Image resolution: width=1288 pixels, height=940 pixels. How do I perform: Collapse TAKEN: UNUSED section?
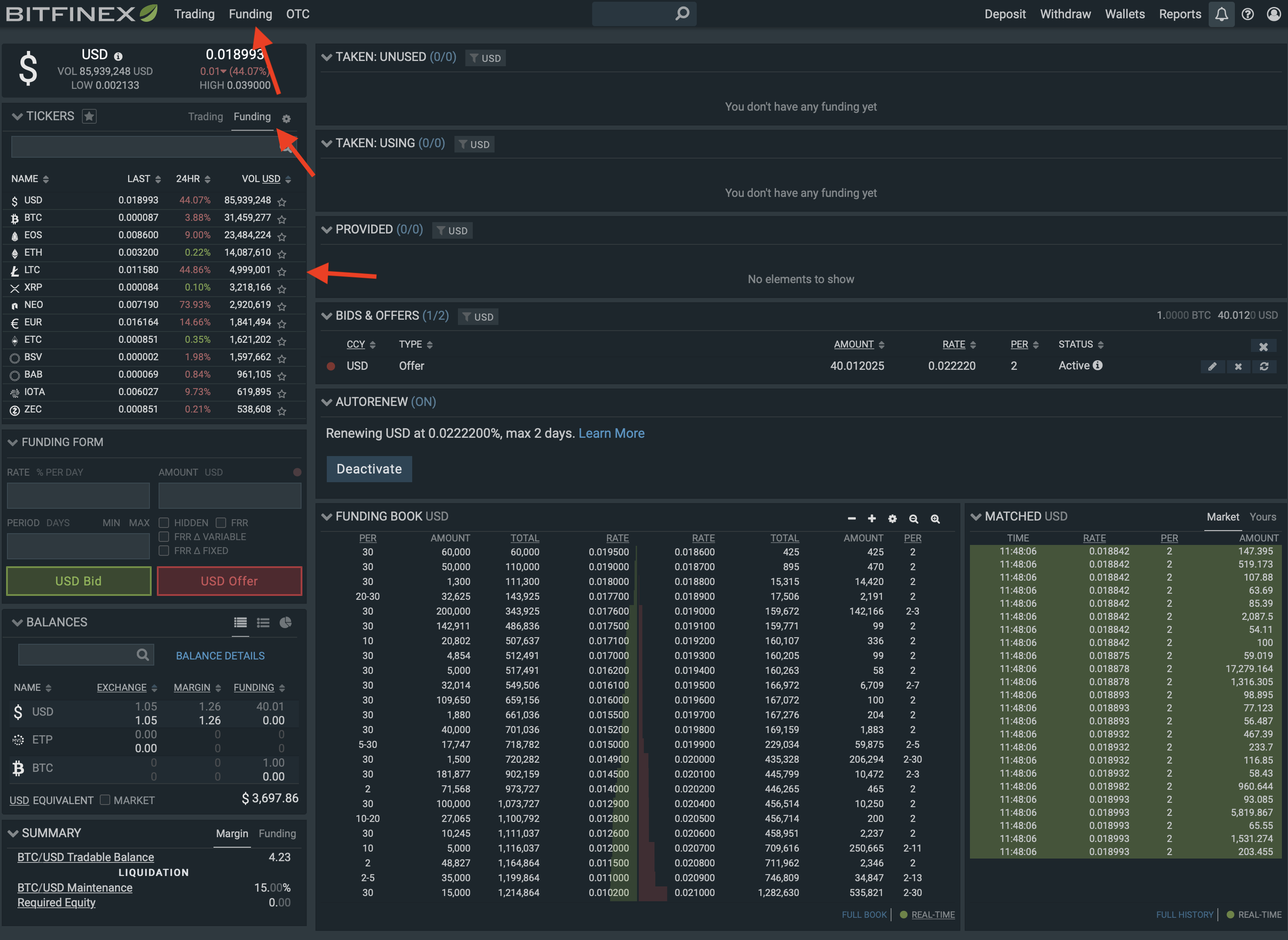pos(327,57)
